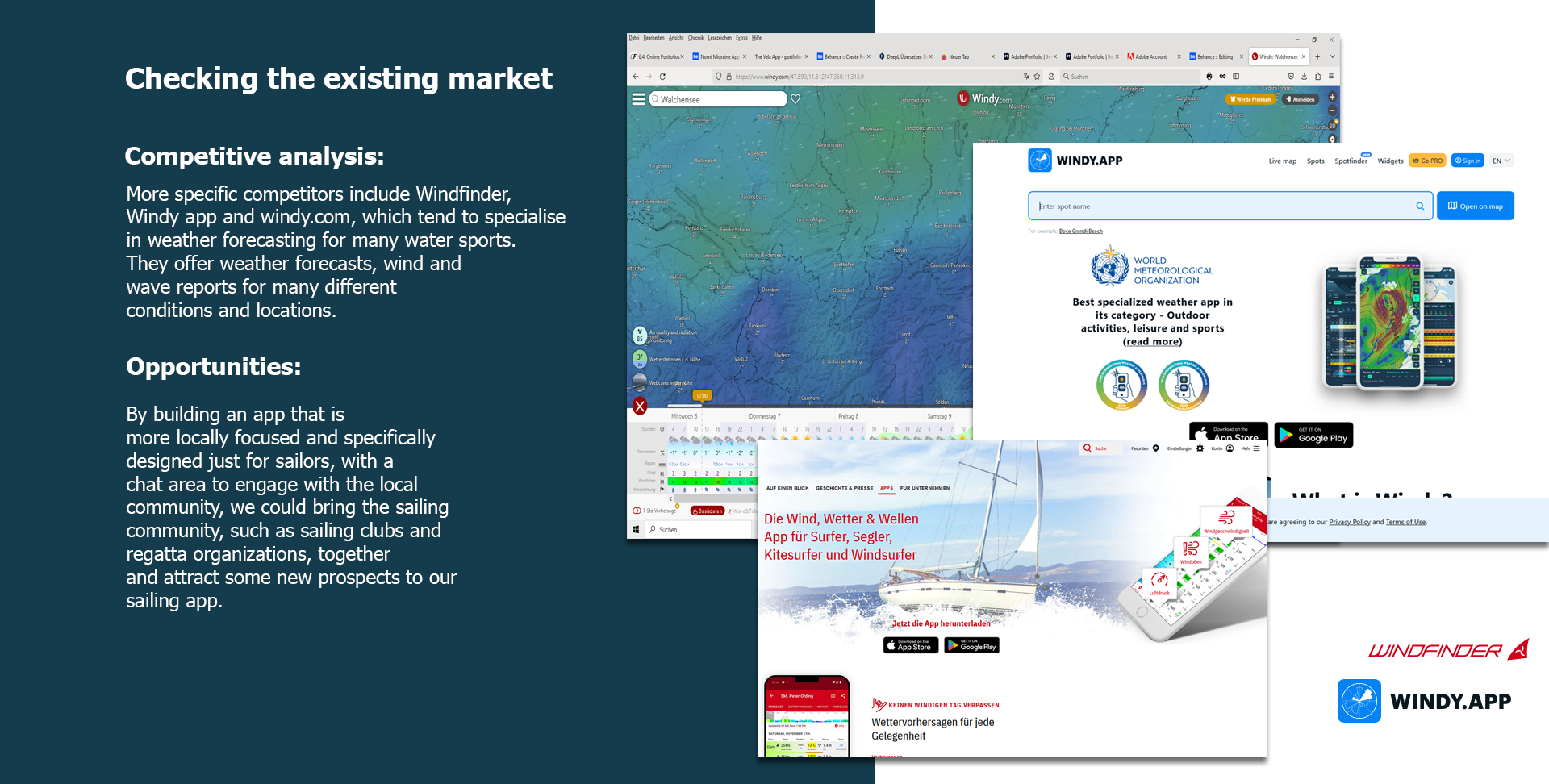
Task: Open Windfinder Einstellungen gear icon
Action: (1200, 448)
